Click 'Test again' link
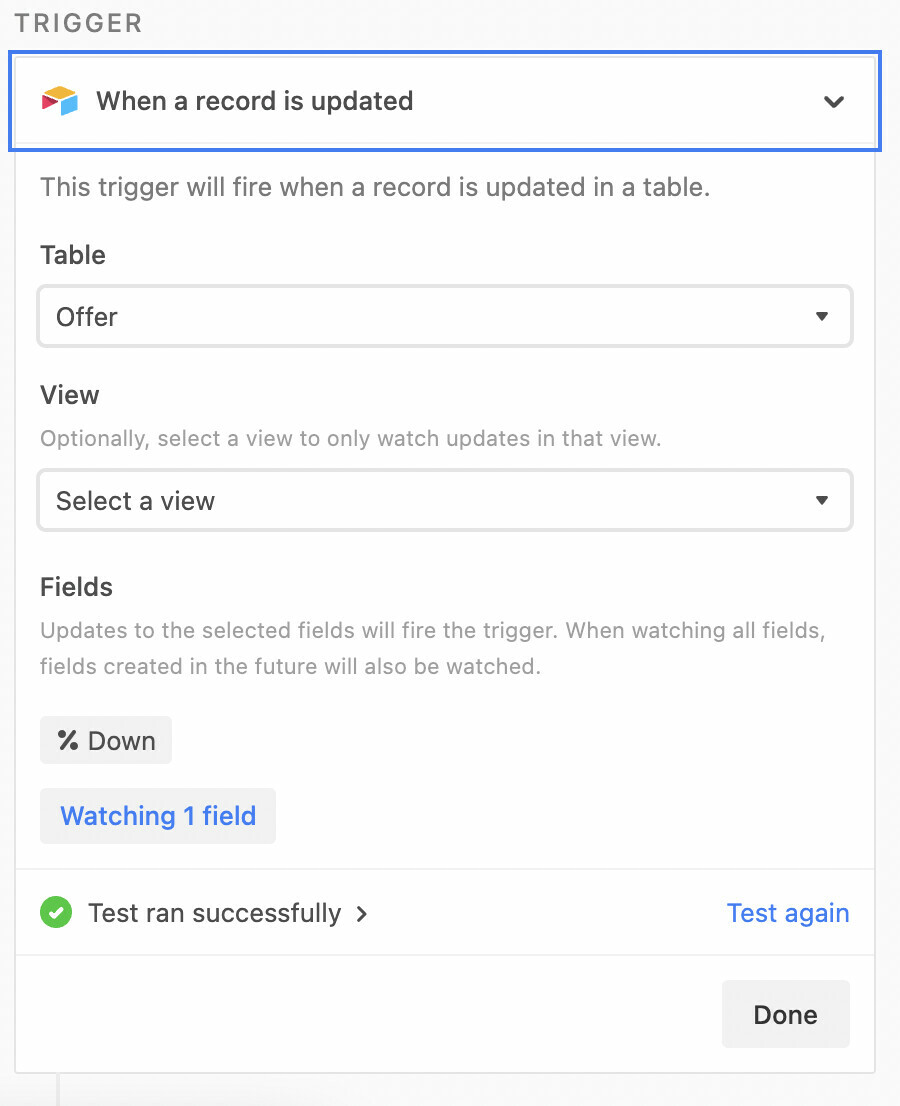The height and width of the screenshot is (1106, 900). (788, 913)
